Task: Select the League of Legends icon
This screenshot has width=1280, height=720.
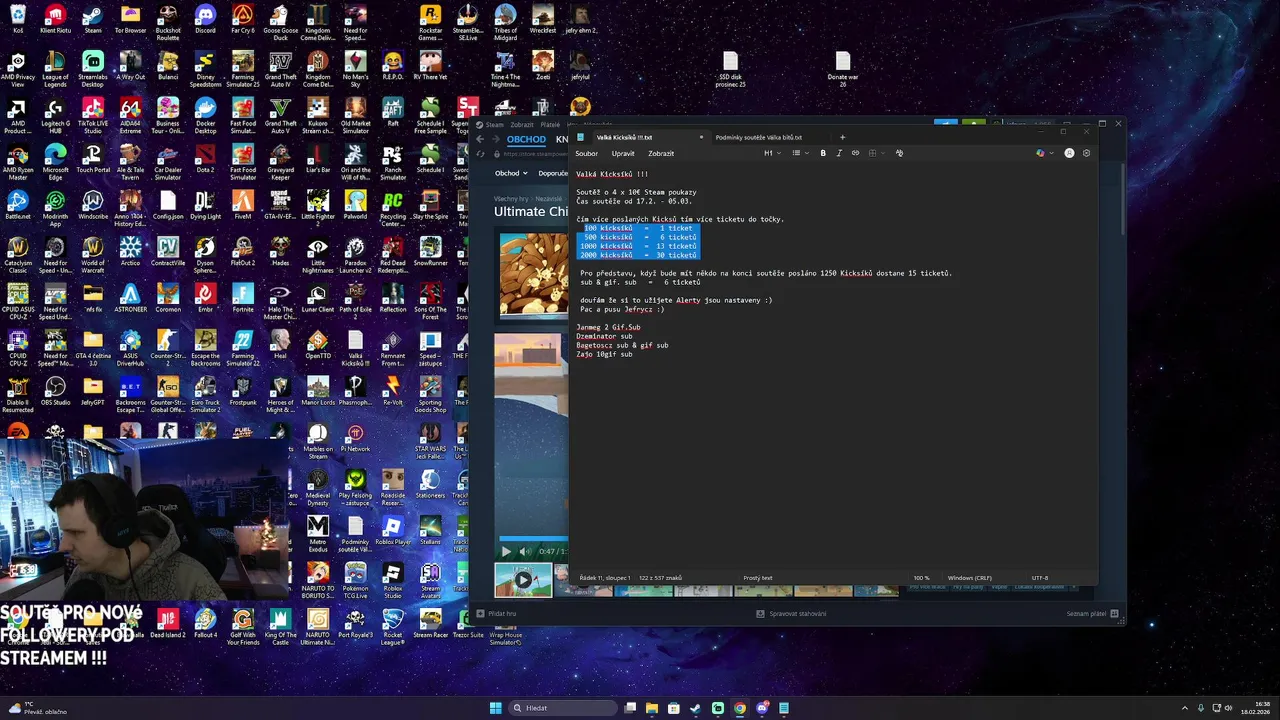Action: [55, 68]
